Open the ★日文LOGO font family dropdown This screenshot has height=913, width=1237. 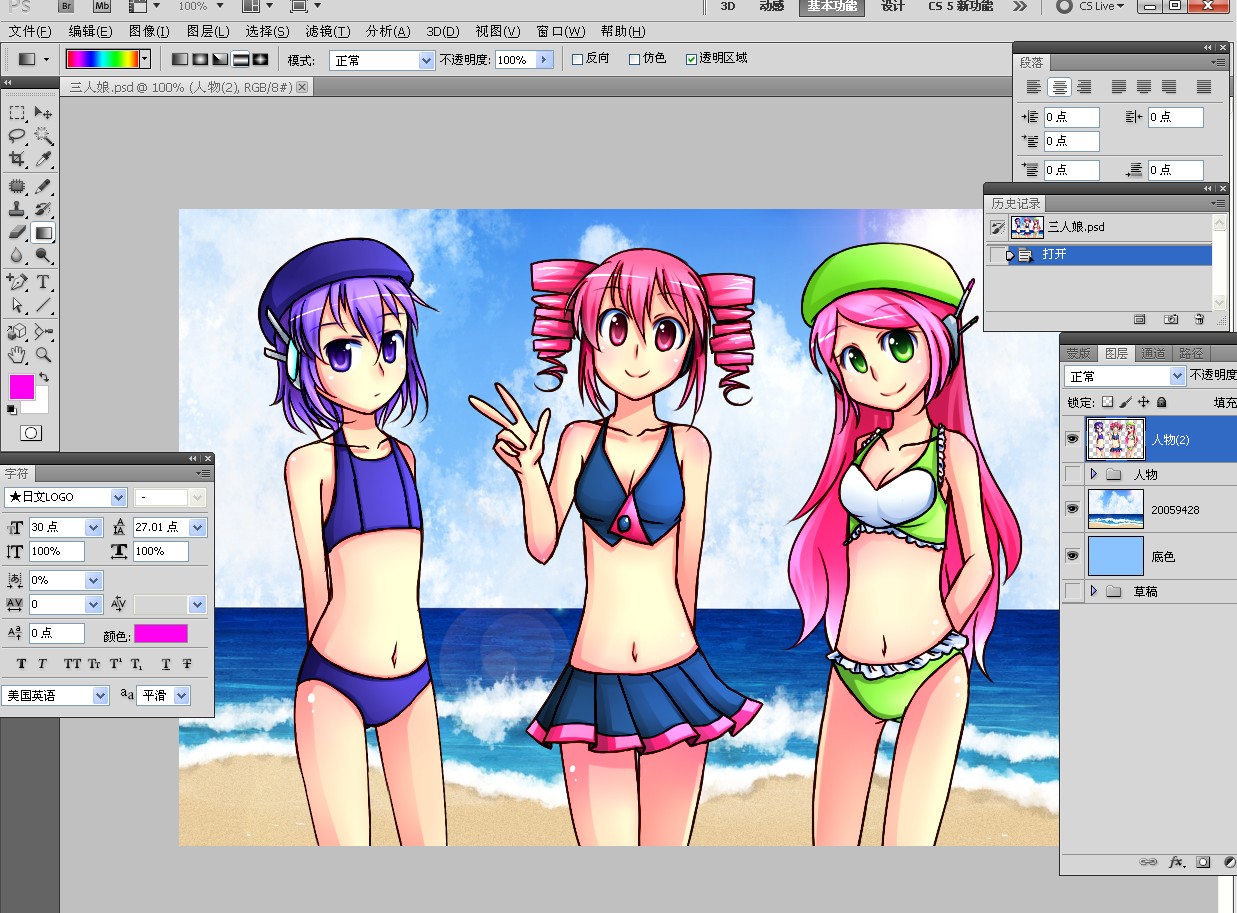click(119, 497)
